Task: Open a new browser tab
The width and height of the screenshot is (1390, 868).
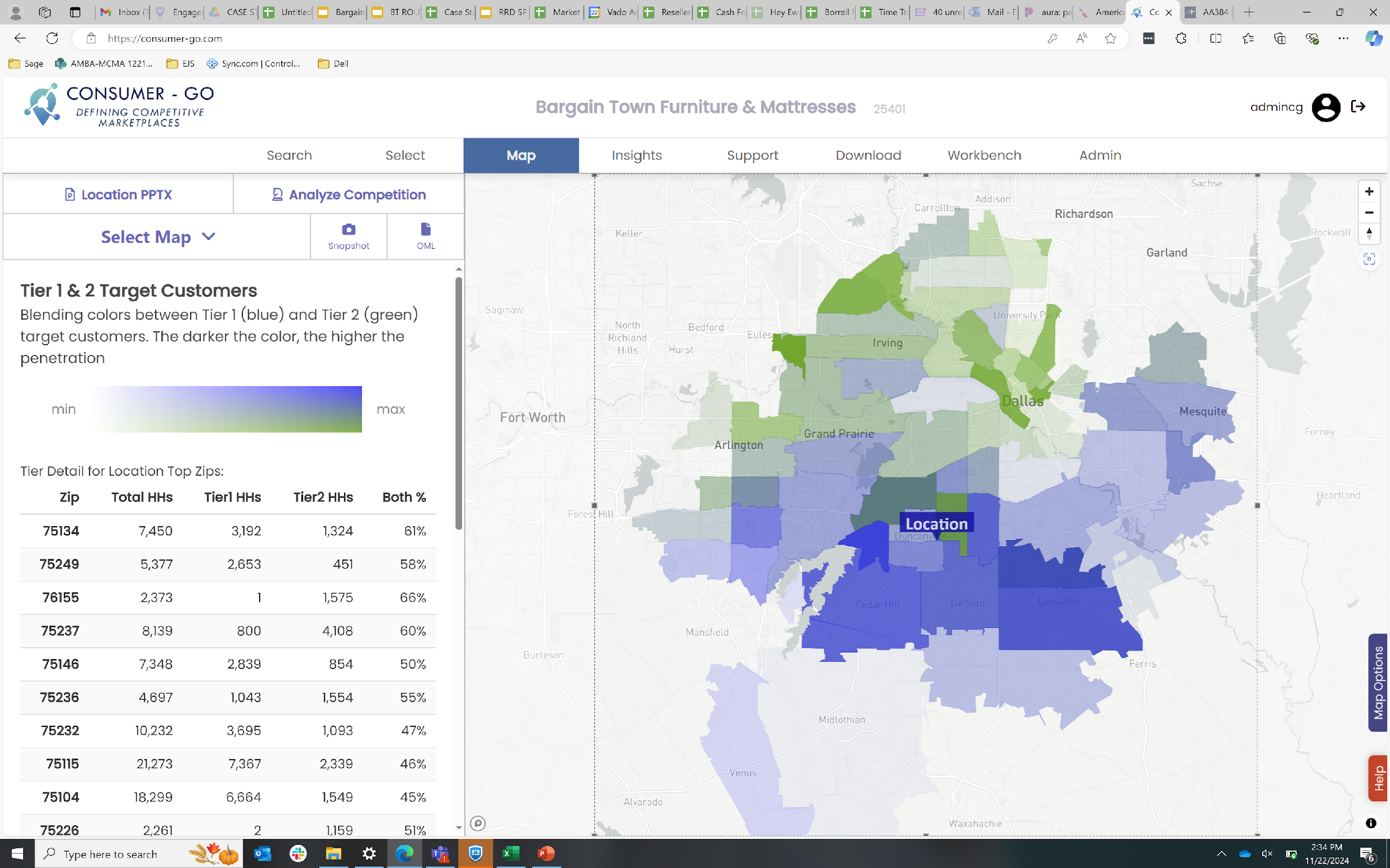Action: [1249, 12]
